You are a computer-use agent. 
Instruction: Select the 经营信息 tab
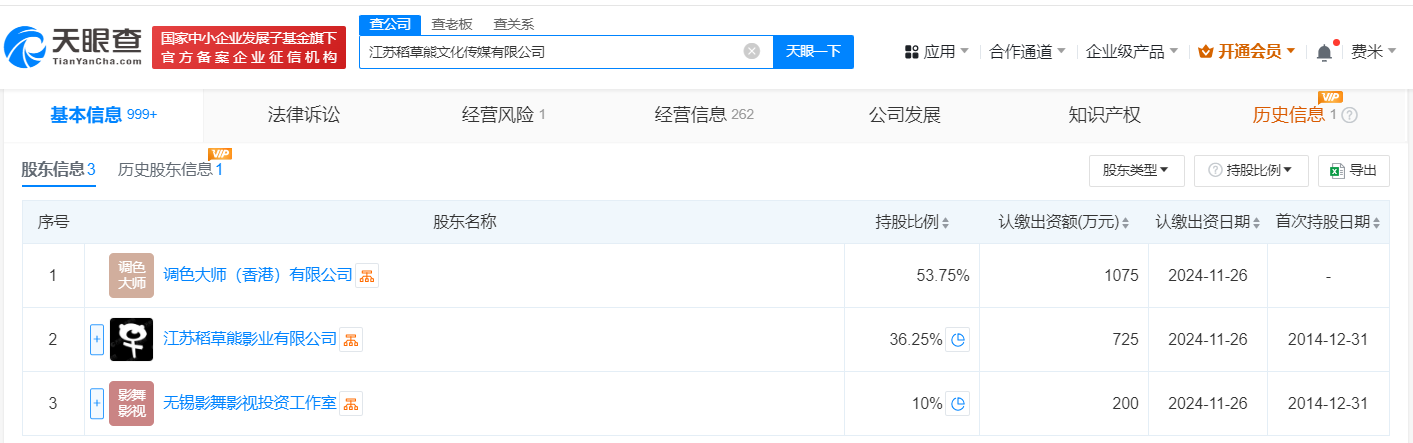tap(704, 115)
